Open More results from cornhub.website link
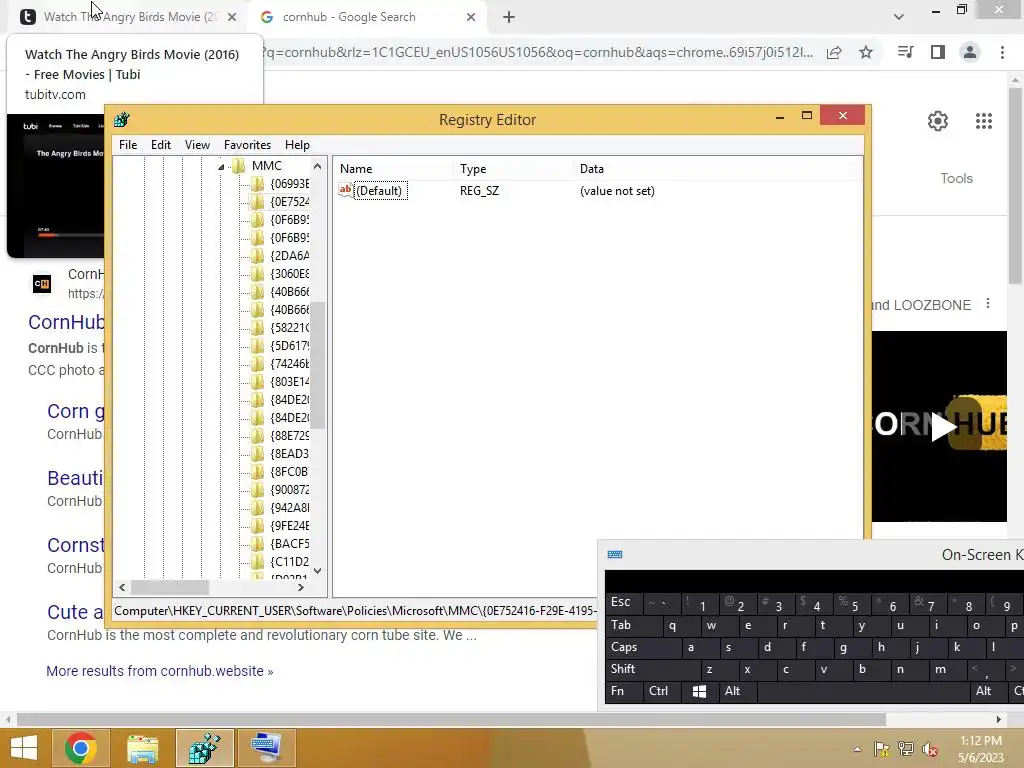1024x768 pixels. pos(160,671)
